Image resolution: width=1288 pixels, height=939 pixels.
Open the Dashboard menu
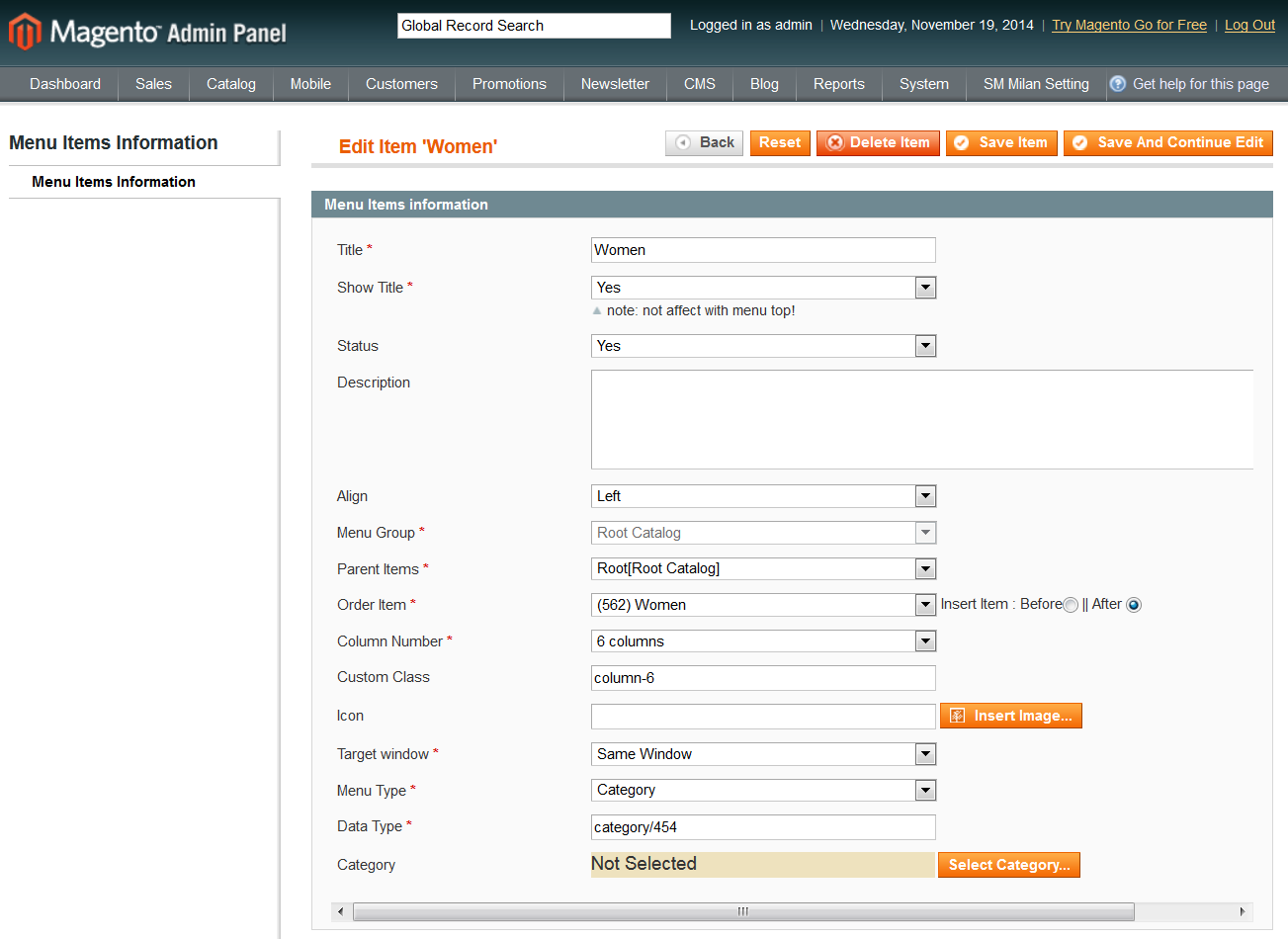(x=65, y=84)
